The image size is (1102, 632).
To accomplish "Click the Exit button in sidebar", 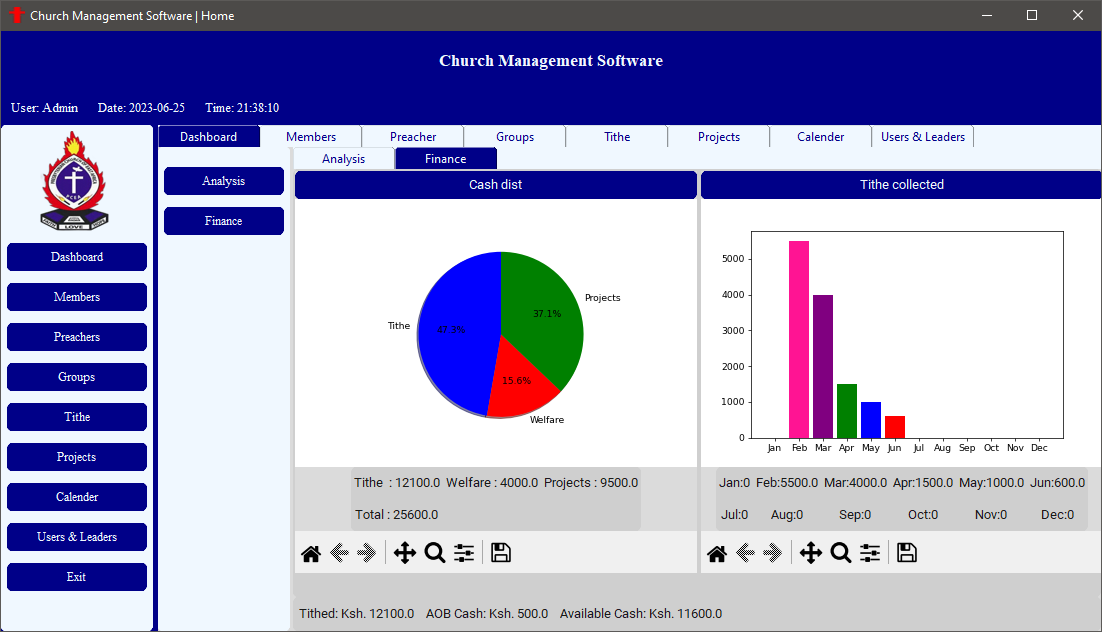I will coord(77,577).
